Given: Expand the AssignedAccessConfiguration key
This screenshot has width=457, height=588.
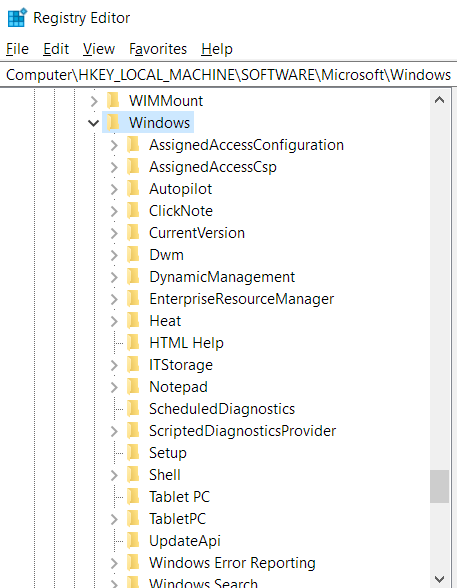Looking at the screenshot, I should tap(114, 145).
